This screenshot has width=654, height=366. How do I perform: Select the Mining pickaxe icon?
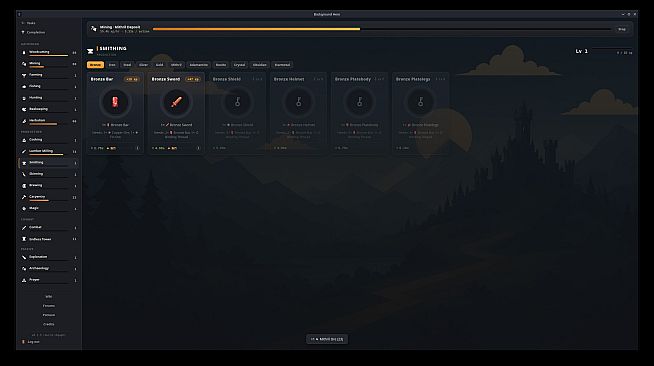click(24, 64)
